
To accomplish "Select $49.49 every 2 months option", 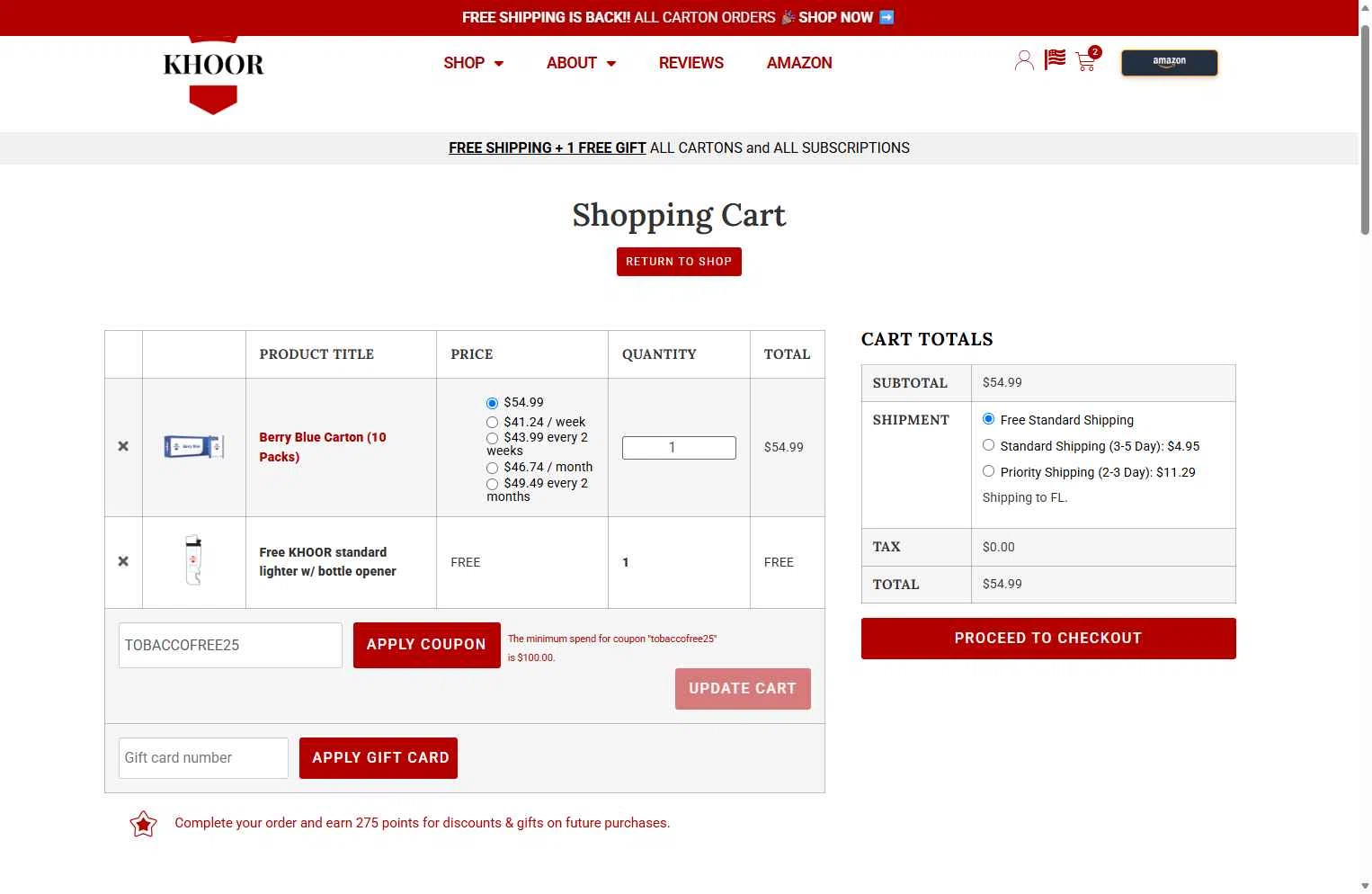I will pos(492,484).
